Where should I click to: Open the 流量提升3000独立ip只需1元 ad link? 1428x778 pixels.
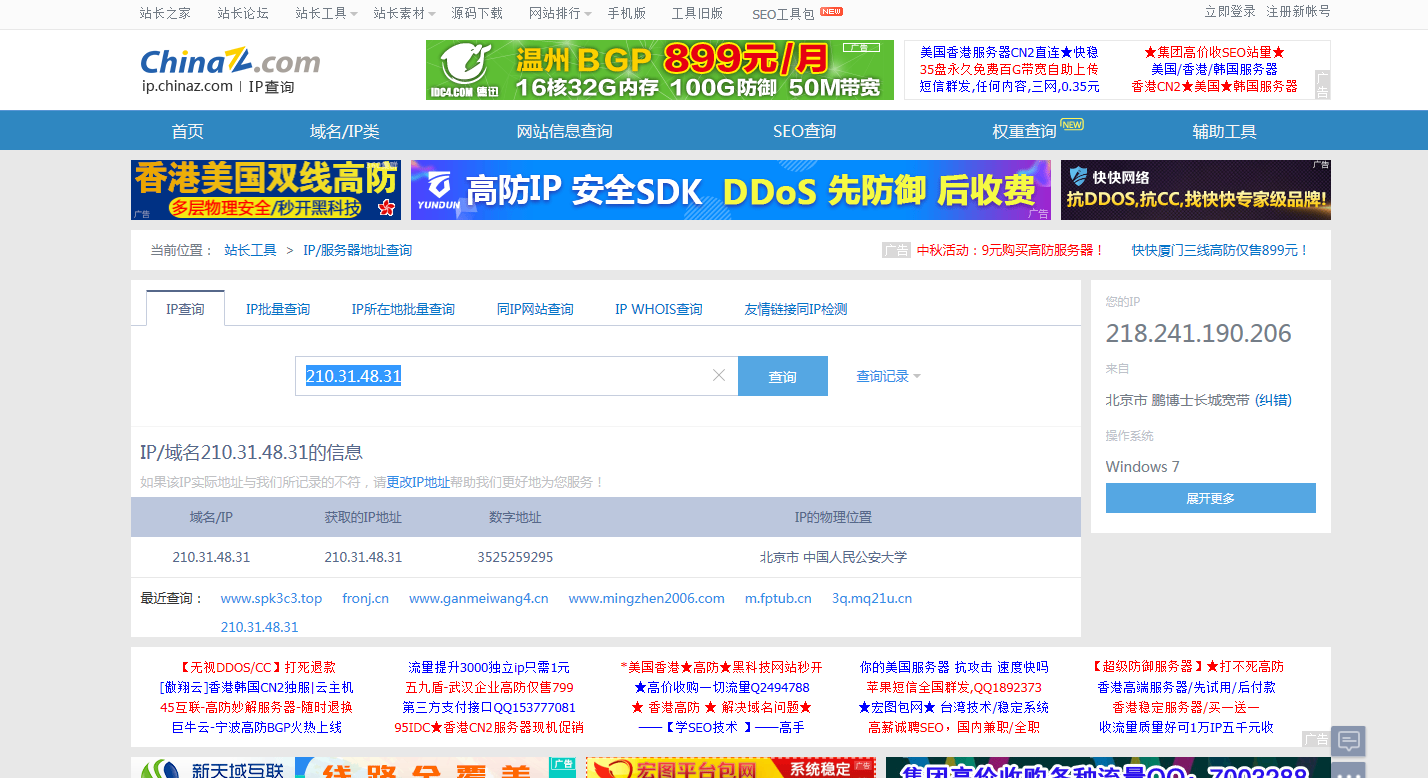click(x=489, y=667)
